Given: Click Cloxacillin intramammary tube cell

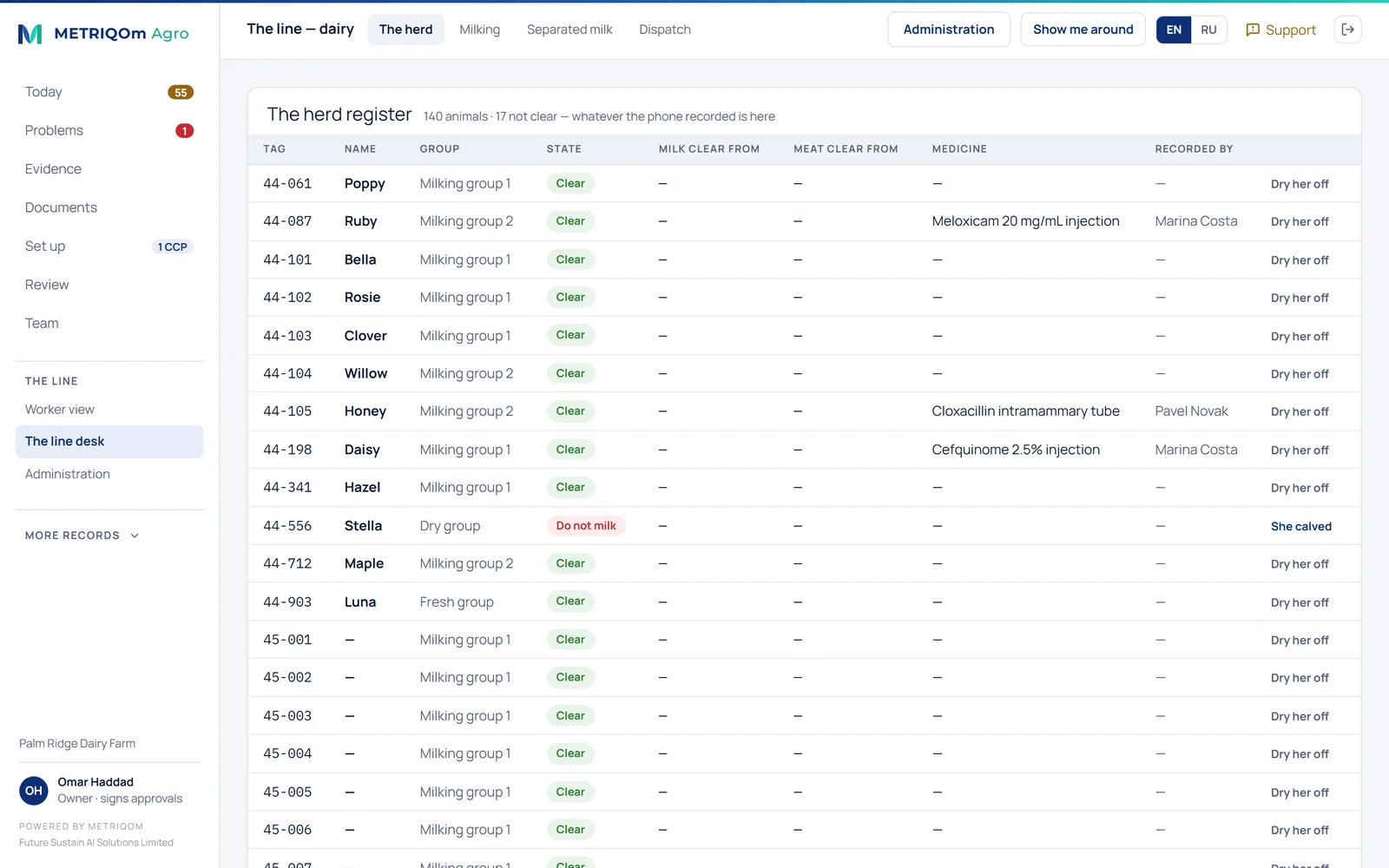Looking at the screenshot, I should coord(1025,411).
